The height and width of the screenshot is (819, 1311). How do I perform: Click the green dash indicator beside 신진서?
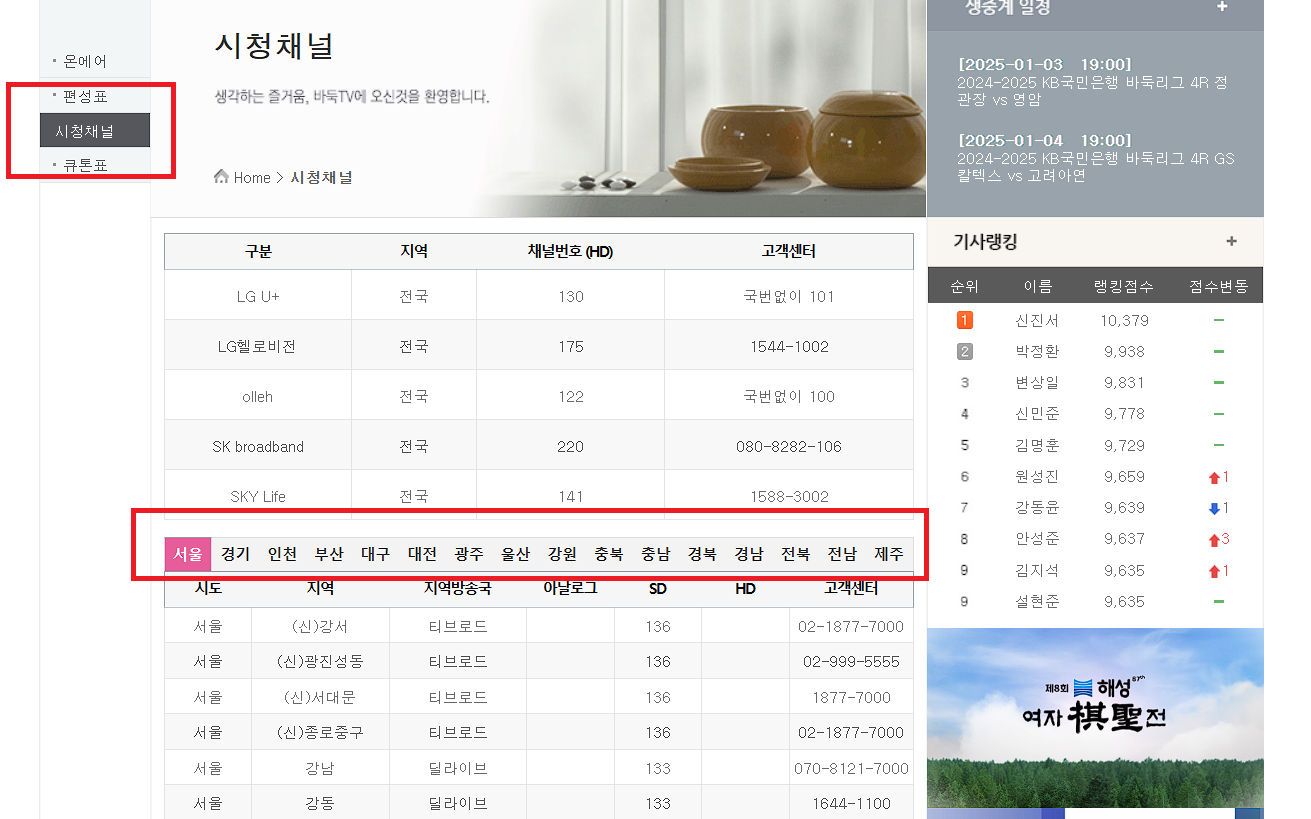click(x=1218, y=319)
